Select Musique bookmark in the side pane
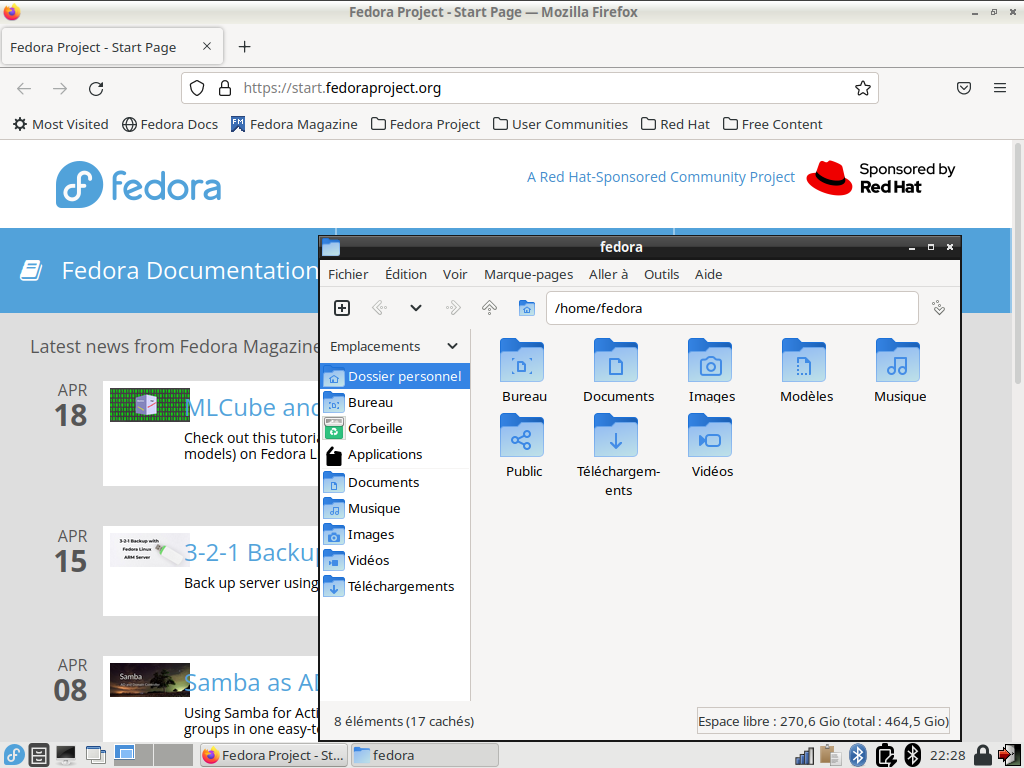The image size is (1024, 768). pyautogui.click(x=395, y=509)
